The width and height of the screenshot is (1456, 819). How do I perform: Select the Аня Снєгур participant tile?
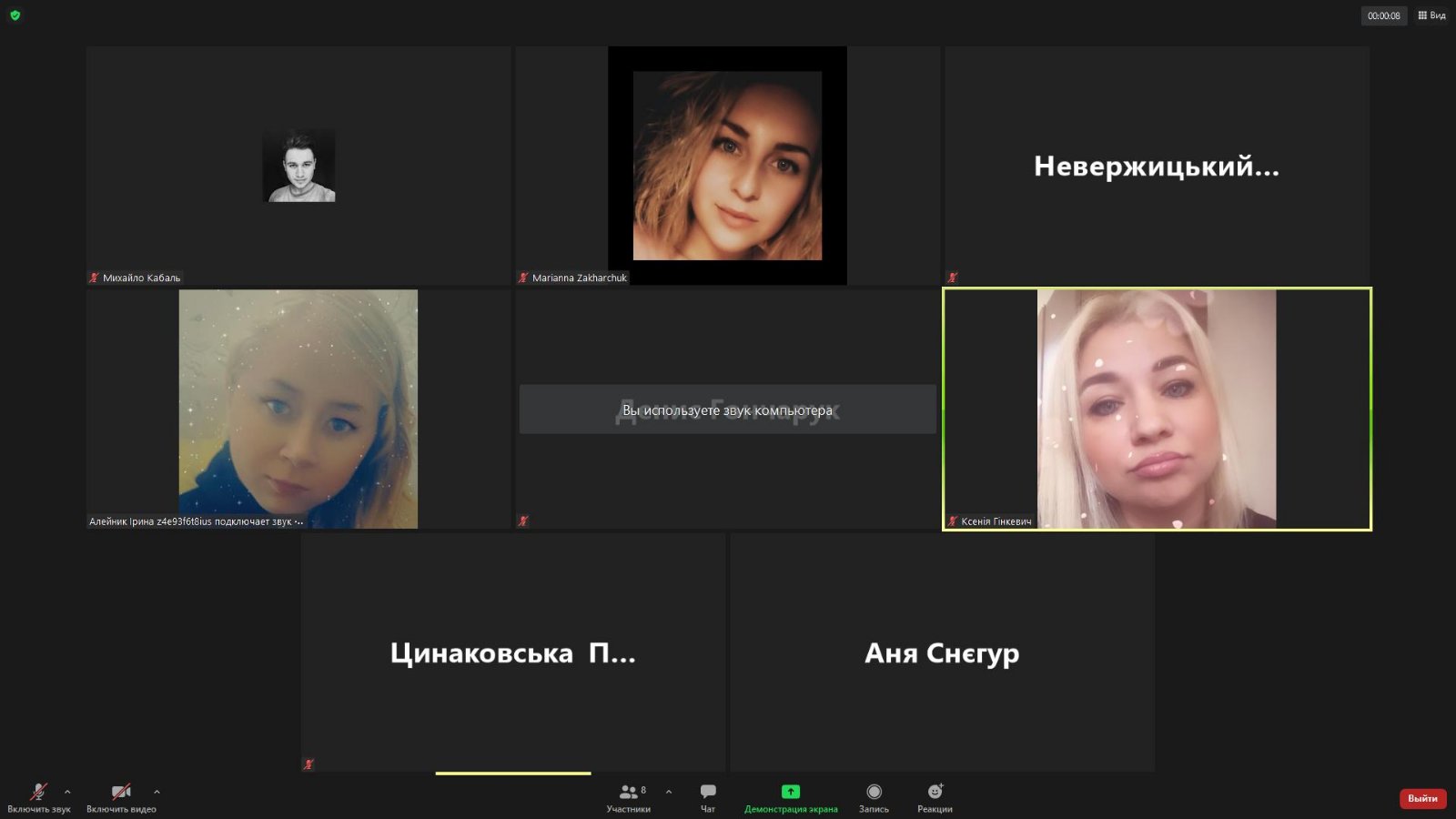pyautogui.click(x=942, y=652)
